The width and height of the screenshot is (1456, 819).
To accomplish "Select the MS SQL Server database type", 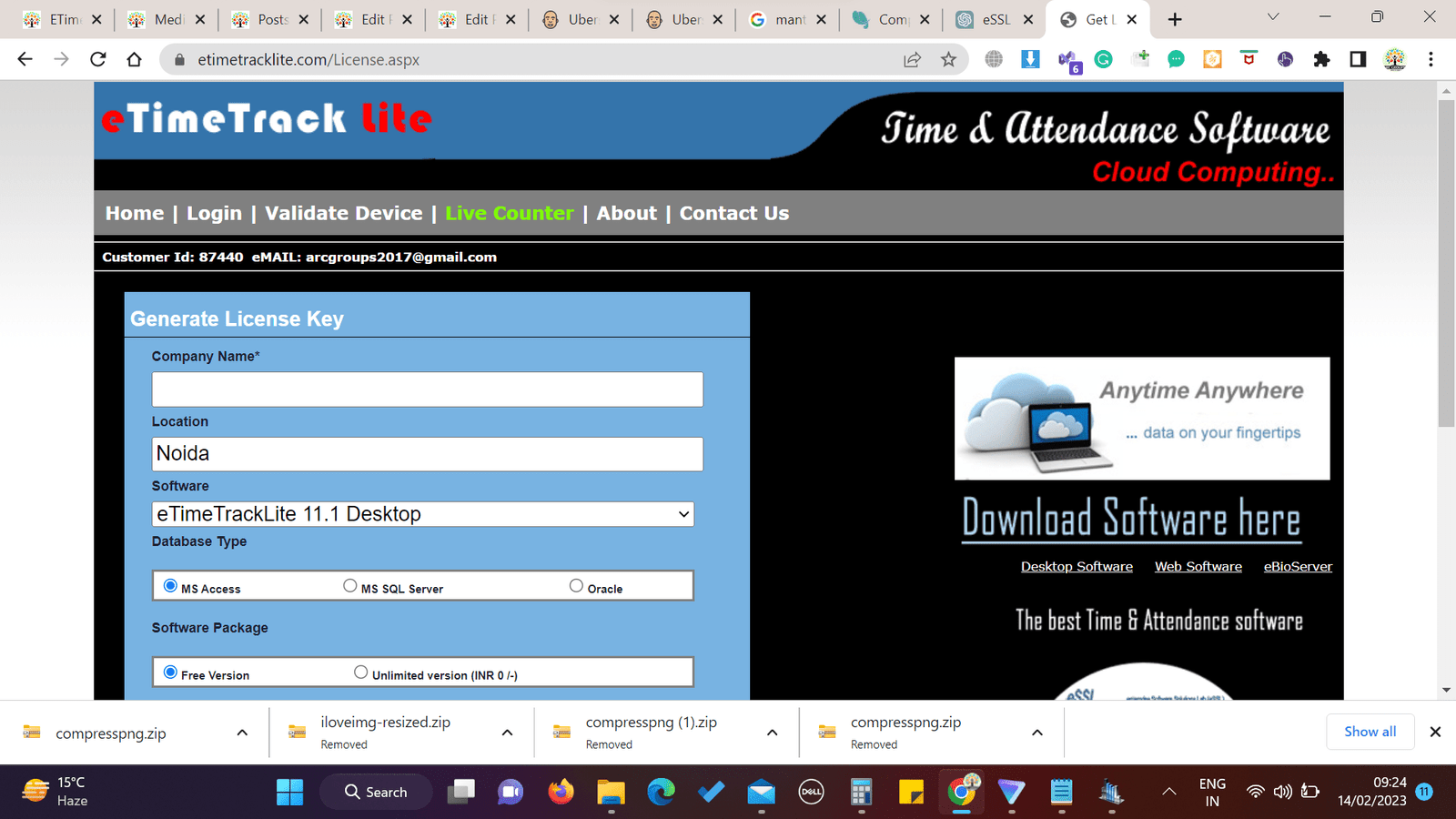I will click(350, 586).
